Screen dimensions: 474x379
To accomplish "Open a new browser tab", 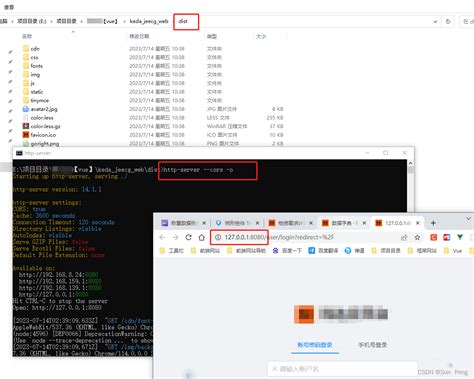I will [x=433, y=223].
